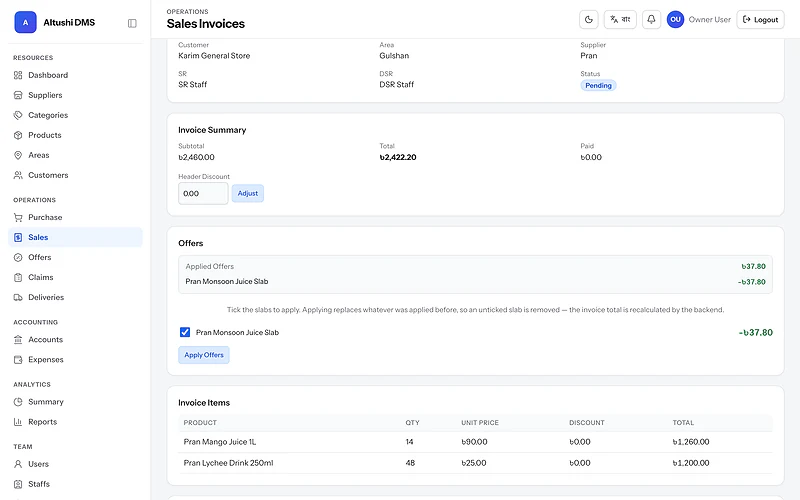Collapse the sidebar panel icon
This screenshot has width=800, height=500.
[x=132, y=23]
